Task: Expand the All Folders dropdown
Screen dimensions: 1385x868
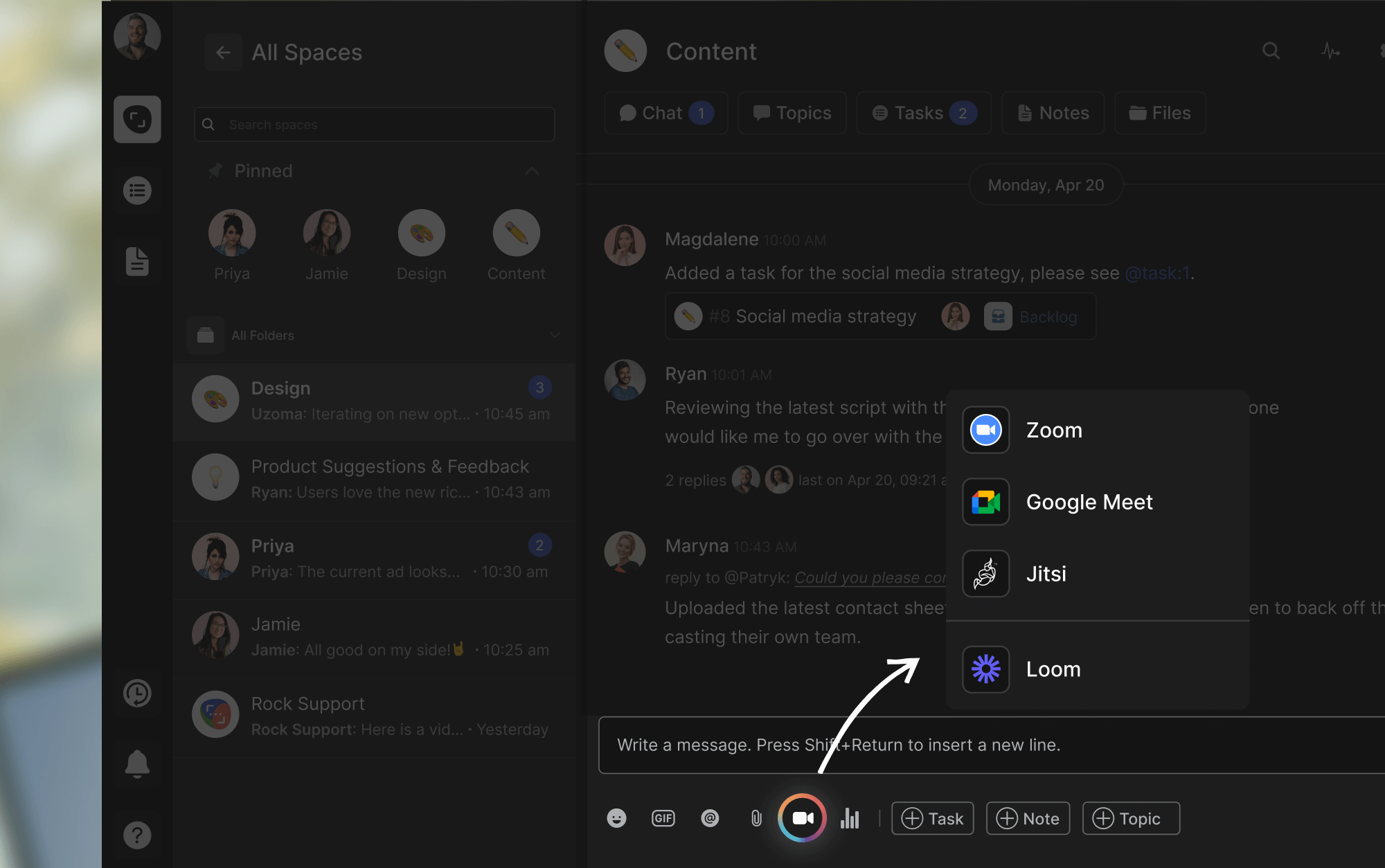Action: pos(555,335)
